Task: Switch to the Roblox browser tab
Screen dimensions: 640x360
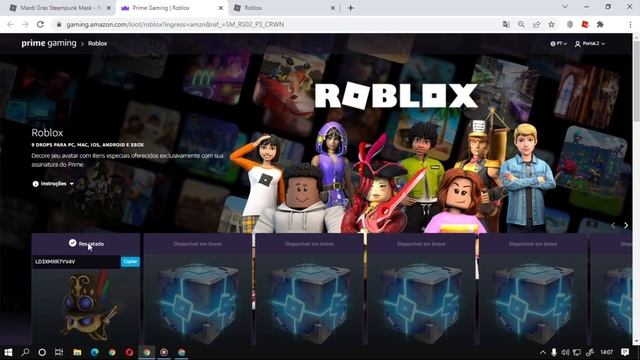Action: [x=284, y=8]
